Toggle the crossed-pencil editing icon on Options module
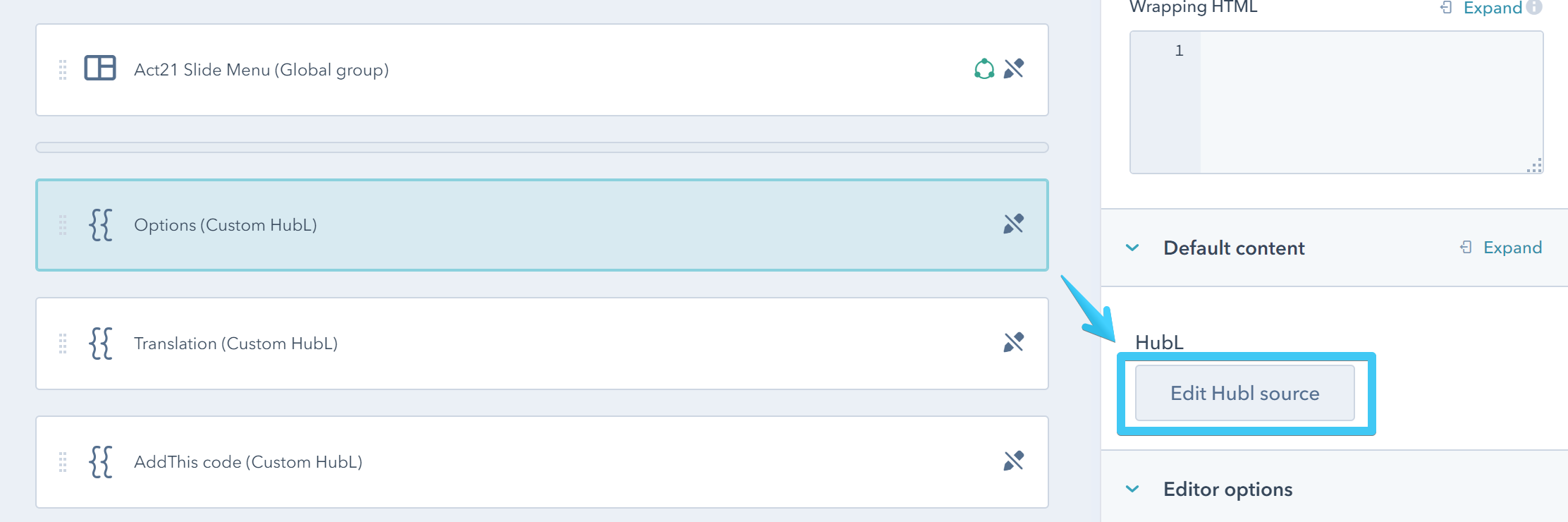The height and width of the screenshot is (522, 1568). [x=1013, y=225]
